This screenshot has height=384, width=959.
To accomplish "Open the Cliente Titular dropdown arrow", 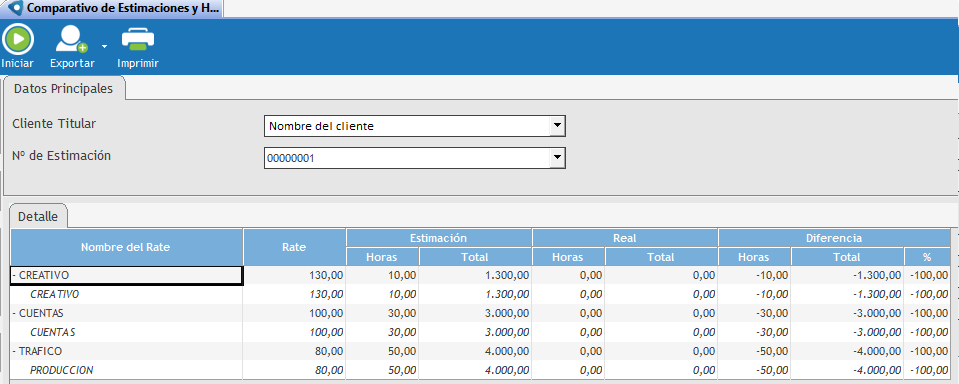I will 557,126.
